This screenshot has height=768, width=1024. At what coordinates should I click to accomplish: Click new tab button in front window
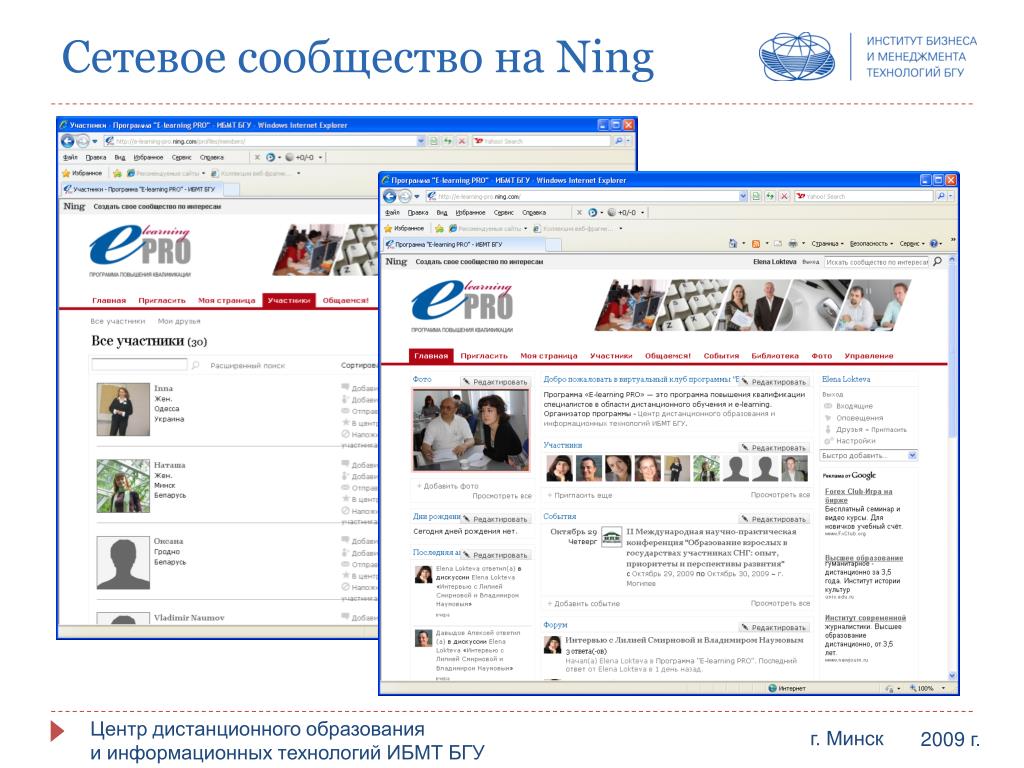tap(553, 244)
